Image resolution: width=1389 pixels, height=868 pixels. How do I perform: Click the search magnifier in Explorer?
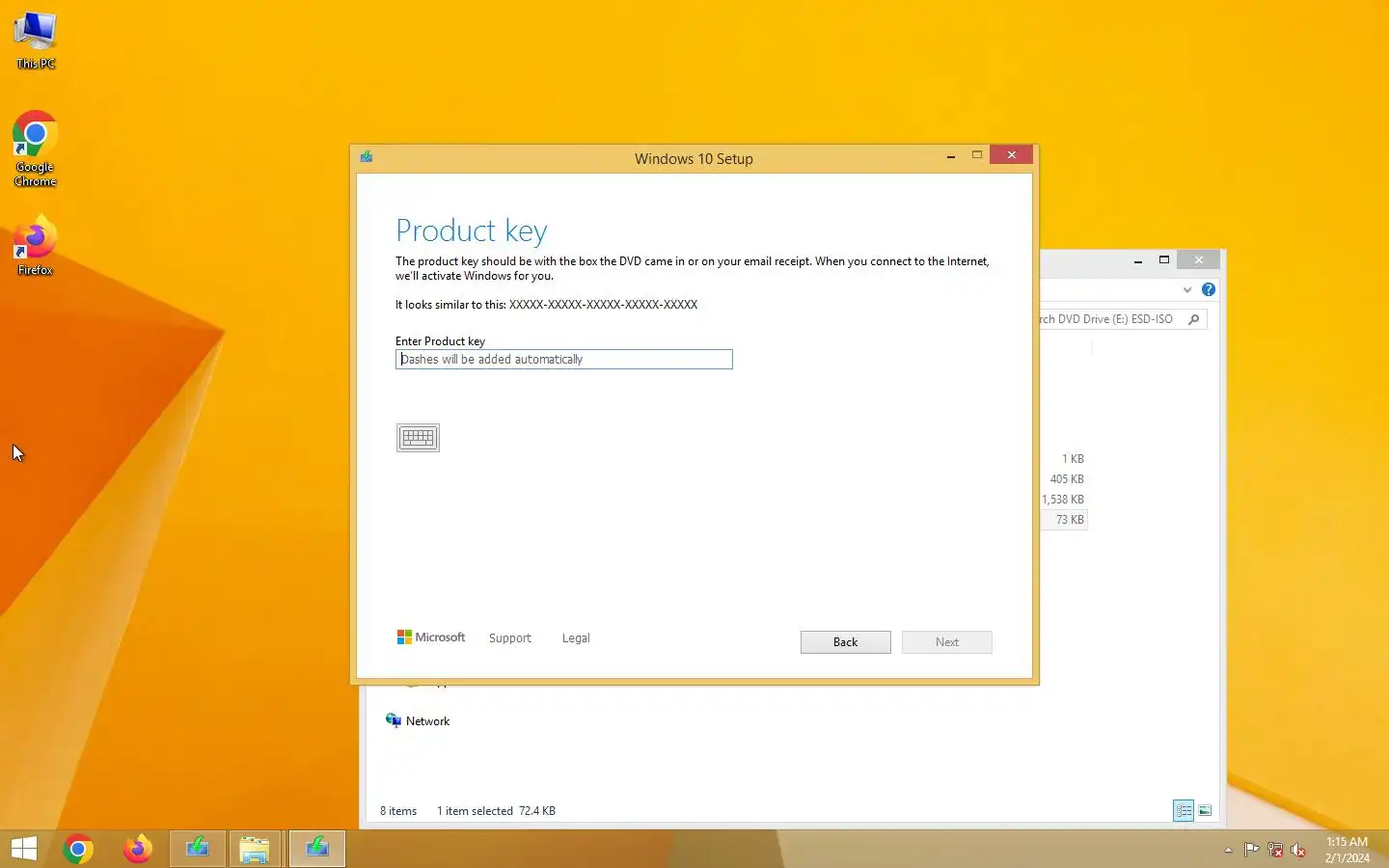point(1194,319)
